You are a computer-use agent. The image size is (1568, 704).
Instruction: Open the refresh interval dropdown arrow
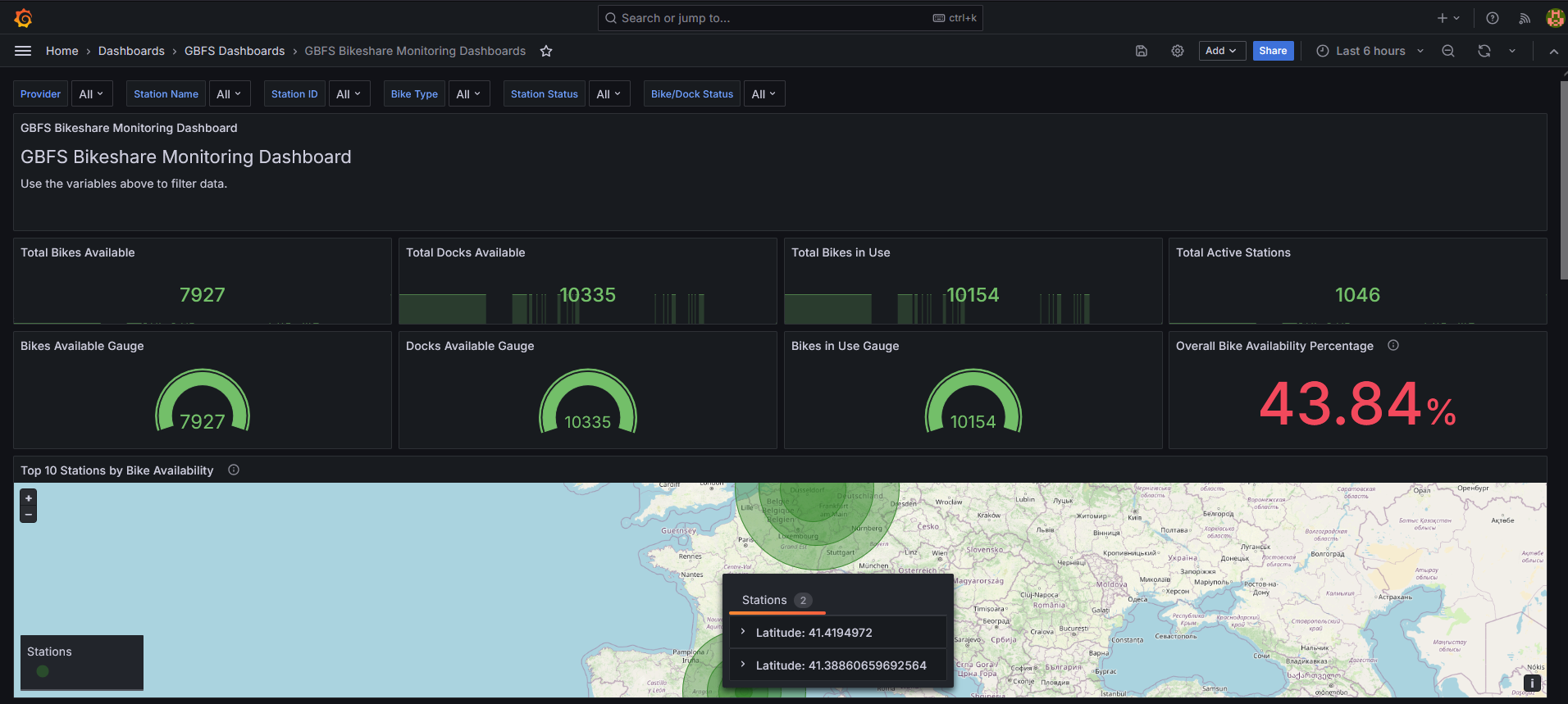(1512, 51)
